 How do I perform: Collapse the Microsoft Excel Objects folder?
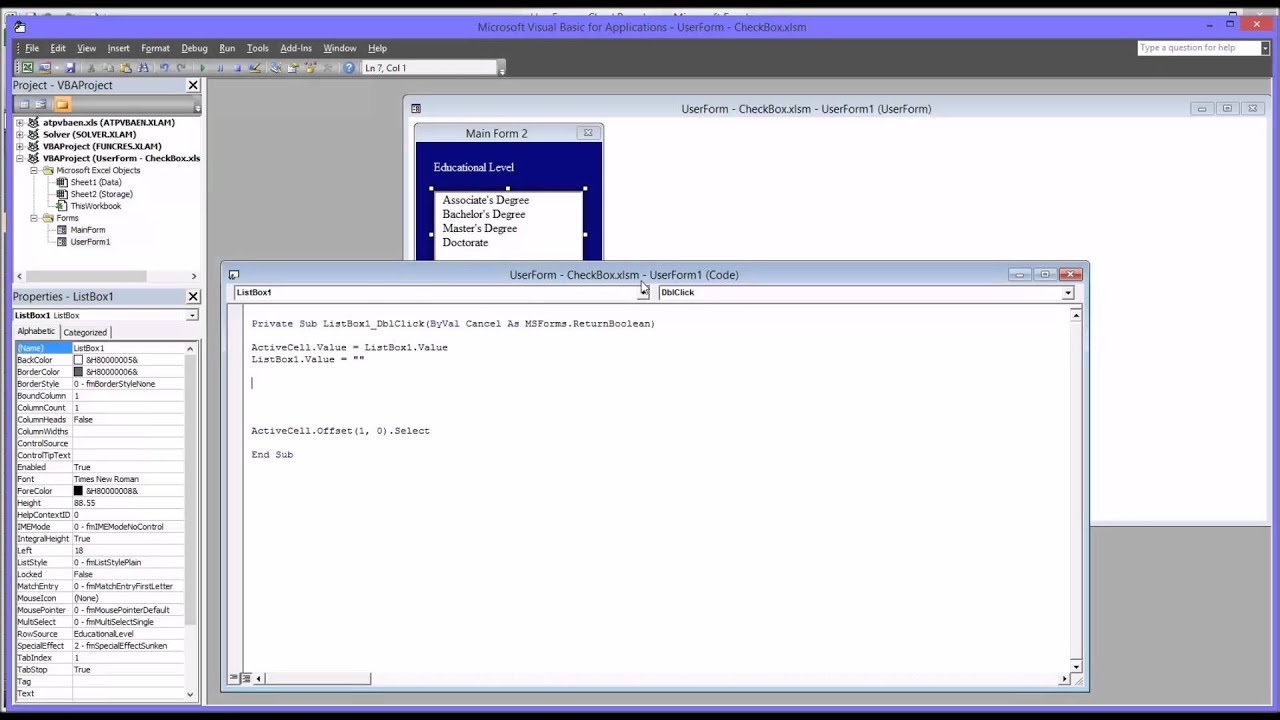[33, 171]
